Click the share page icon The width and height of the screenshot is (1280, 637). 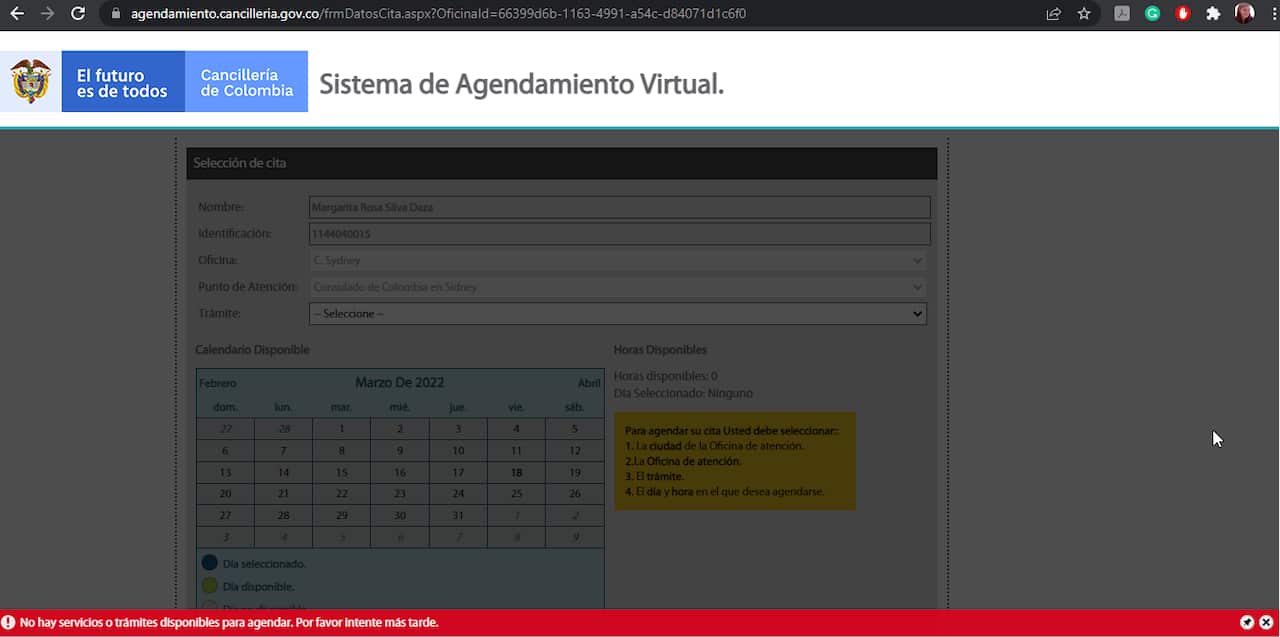pyautogui.click(x=1053, y=14)
